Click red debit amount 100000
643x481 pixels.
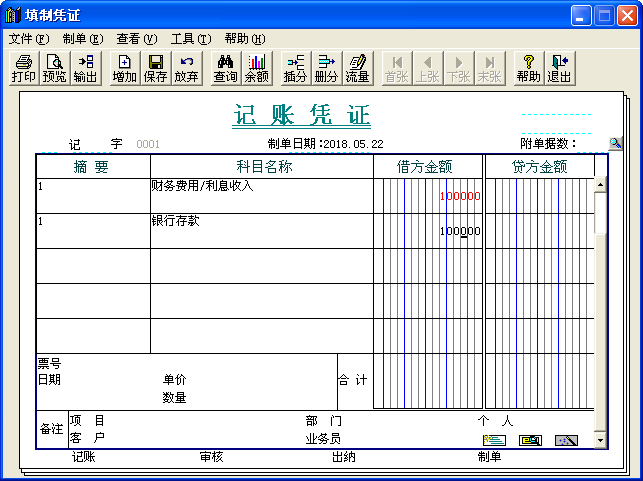point(460,196)
